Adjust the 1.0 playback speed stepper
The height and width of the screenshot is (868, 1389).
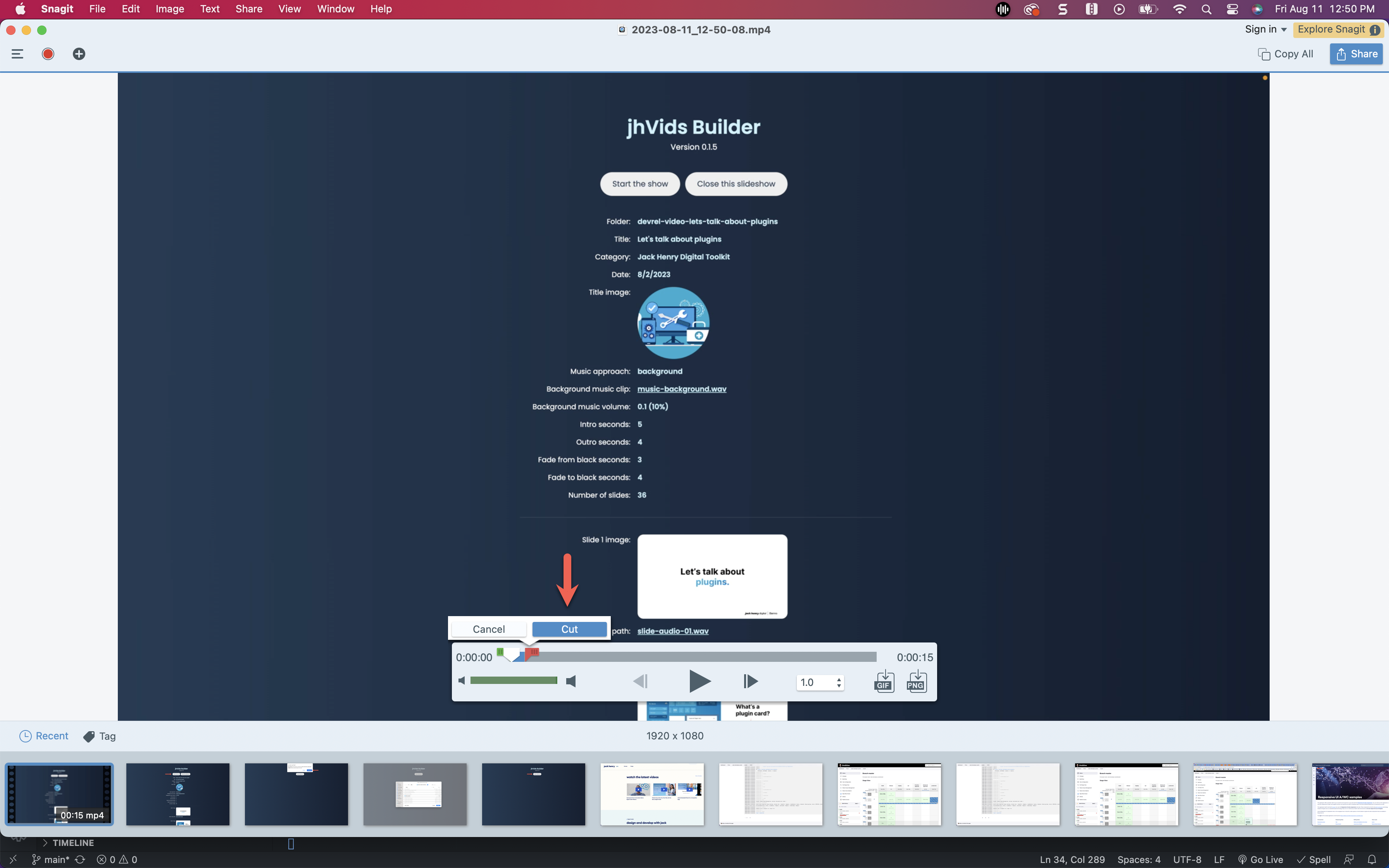(x=839, y=682)
